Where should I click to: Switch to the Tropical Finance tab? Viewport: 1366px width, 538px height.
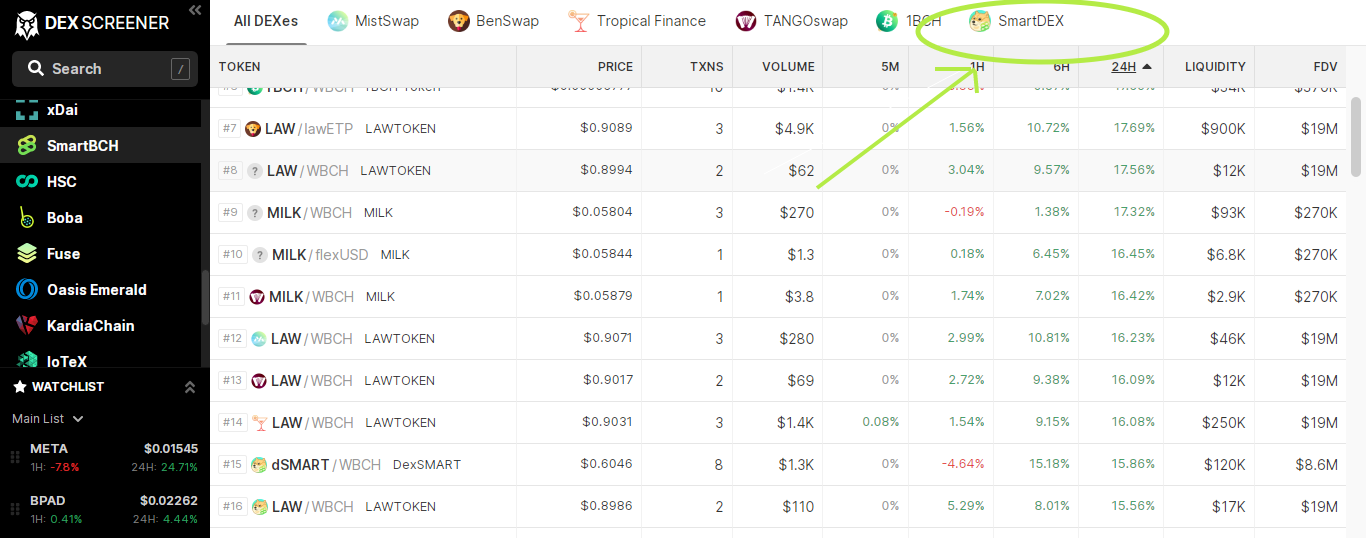638,21
